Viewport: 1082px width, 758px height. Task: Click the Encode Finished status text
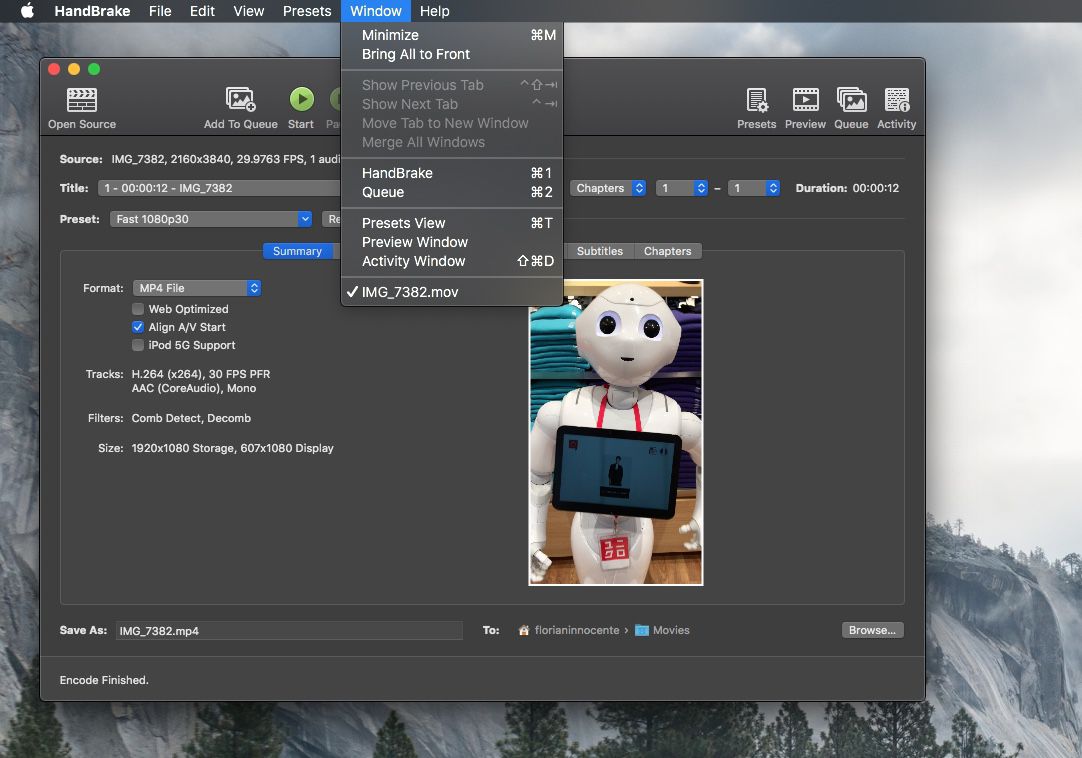[104, 680]
